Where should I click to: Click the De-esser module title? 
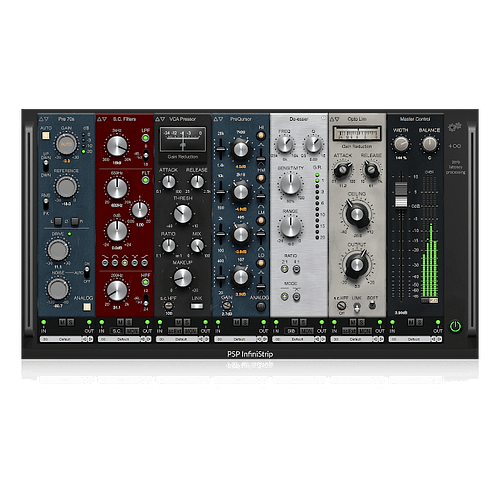click(x=298, y=119)
